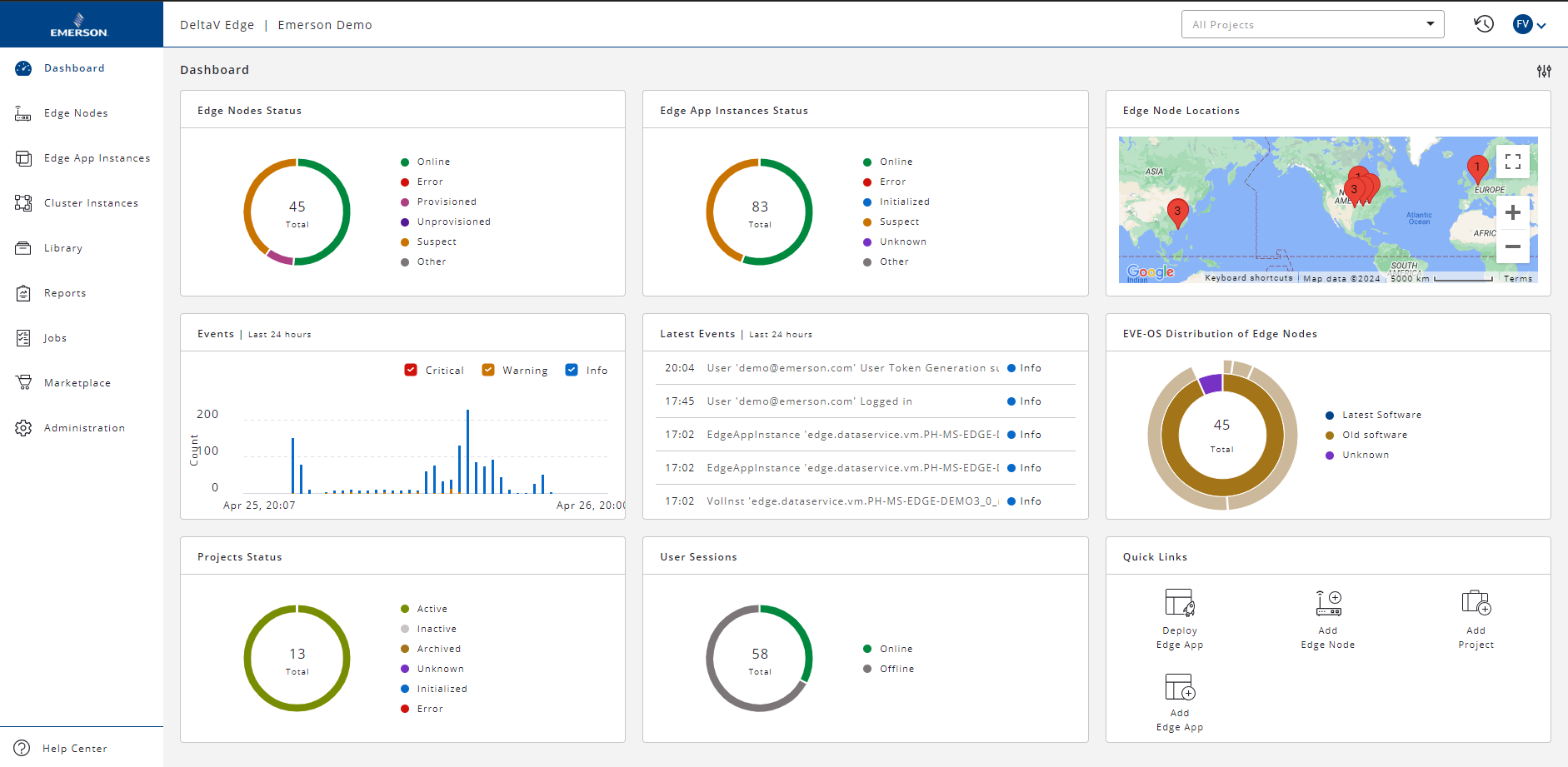
Task: Expand the FV user profile menu
Action: (x=1528, y=24)
